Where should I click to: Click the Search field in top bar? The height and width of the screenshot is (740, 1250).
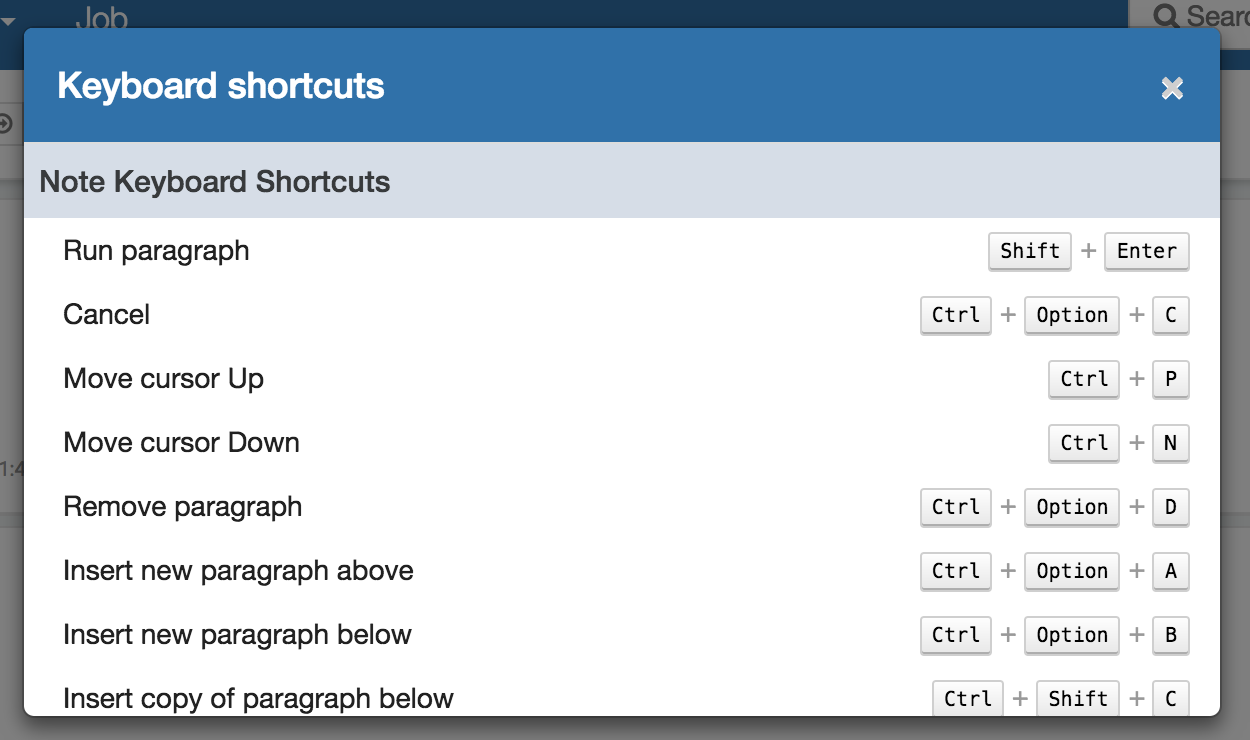[1195, 15]
